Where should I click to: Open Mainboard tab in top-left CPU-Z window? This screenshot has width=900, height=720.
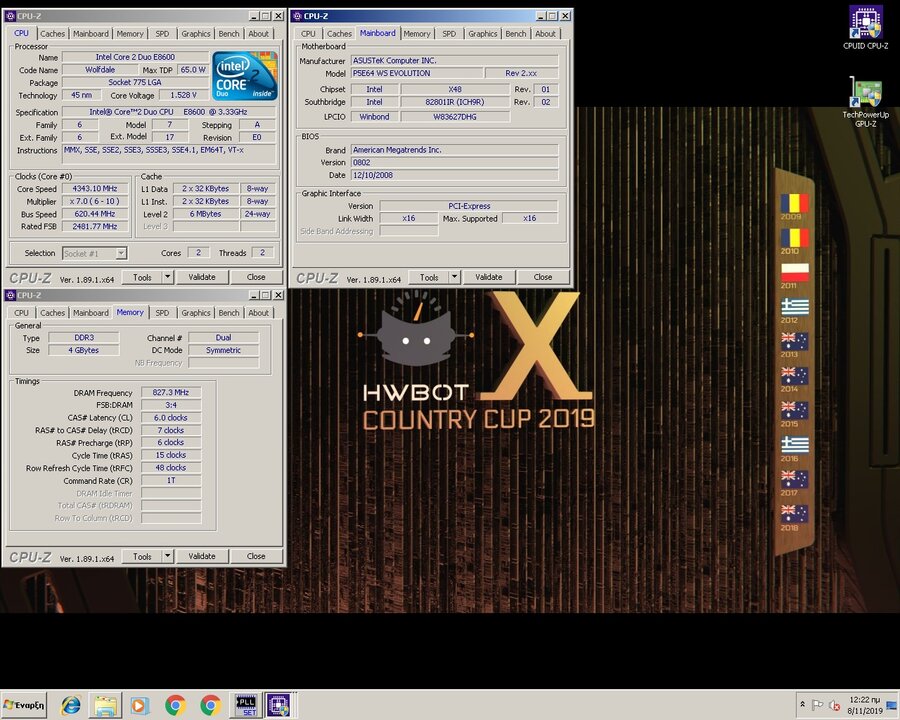[x=91, y=33]
